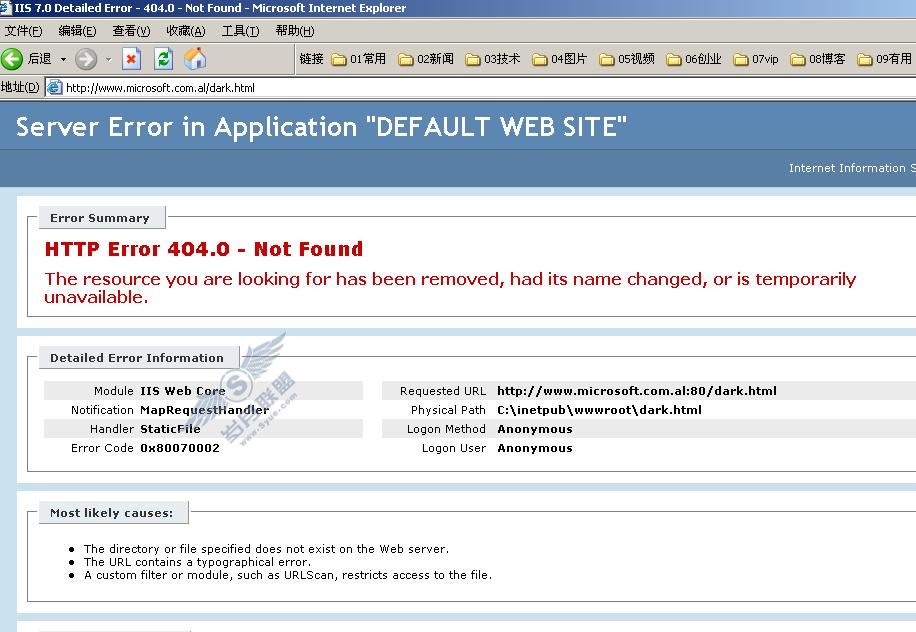This screenshot has width=916, height=632.
Task: Click the 'Most likely causes:' section label
Action: click(x=112, y=513)
